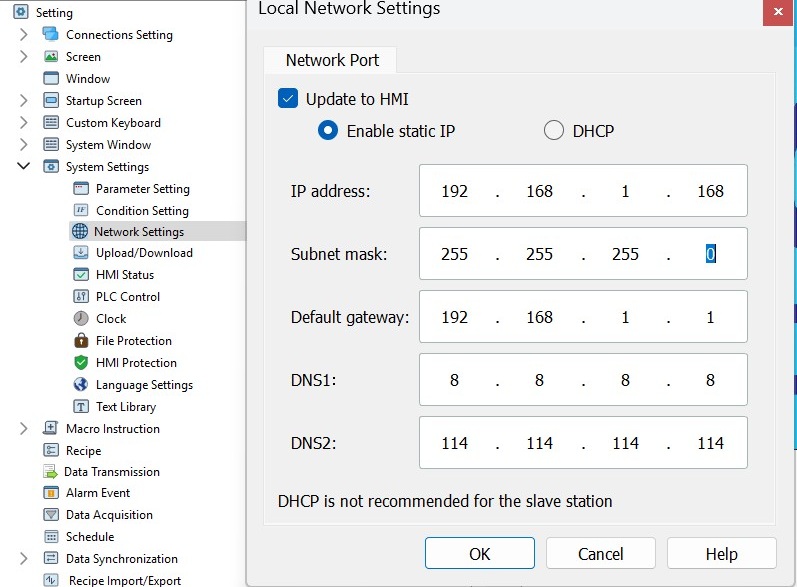Screen dimensions: 797x587
Task: Open the Text Library icon
Action: pyautogui.click(x=81, y=407)
